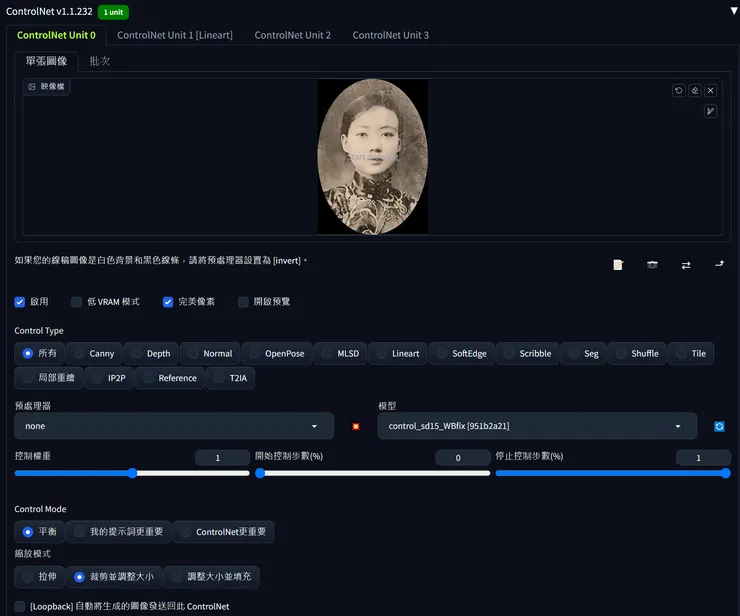Select ControlNet更重要 control mode
This screenshot has height=616, width=740.
[223, 532]
